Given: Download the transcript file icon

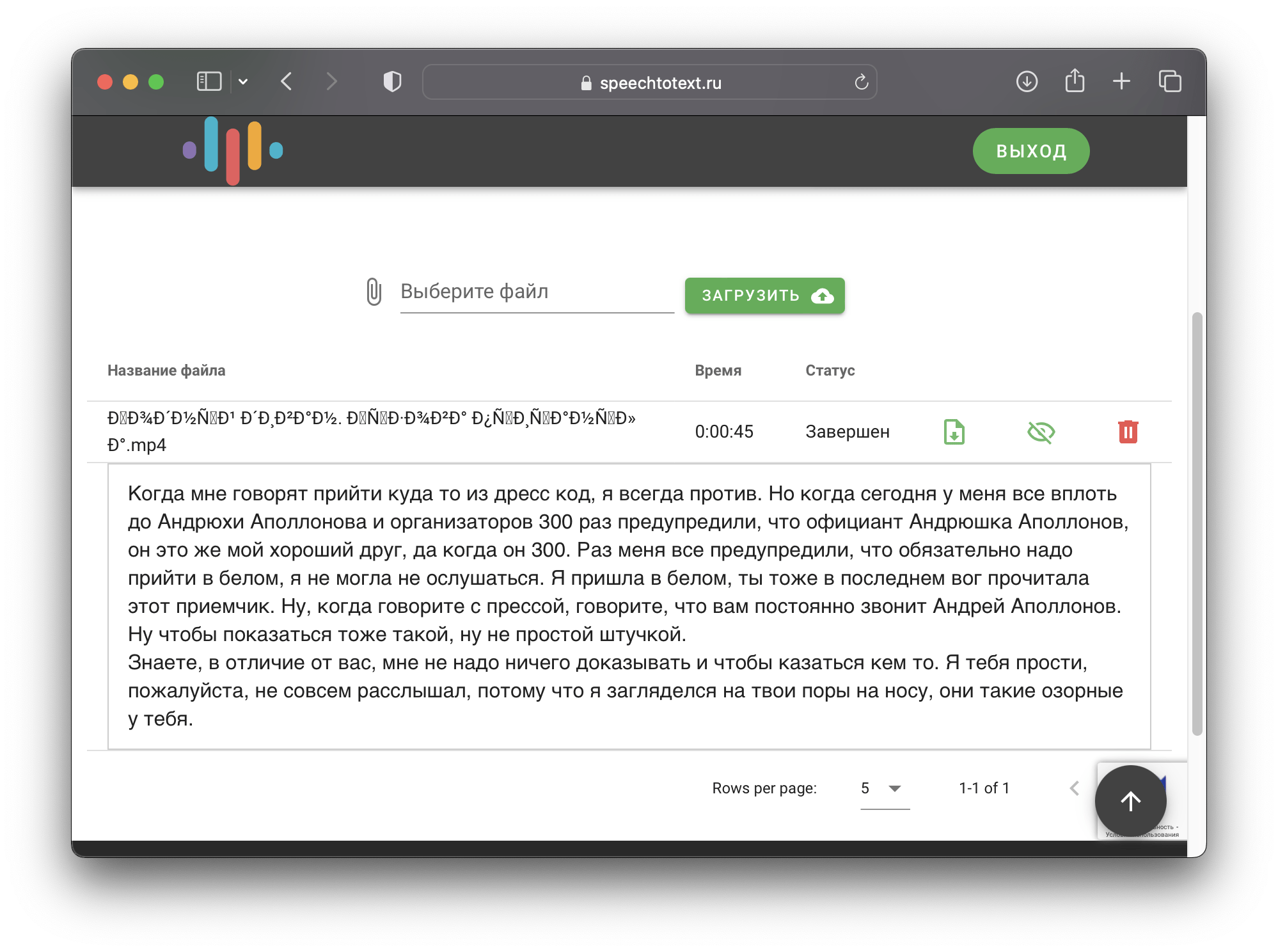Looking at the screenshot, I should click(x=954, y=432).
